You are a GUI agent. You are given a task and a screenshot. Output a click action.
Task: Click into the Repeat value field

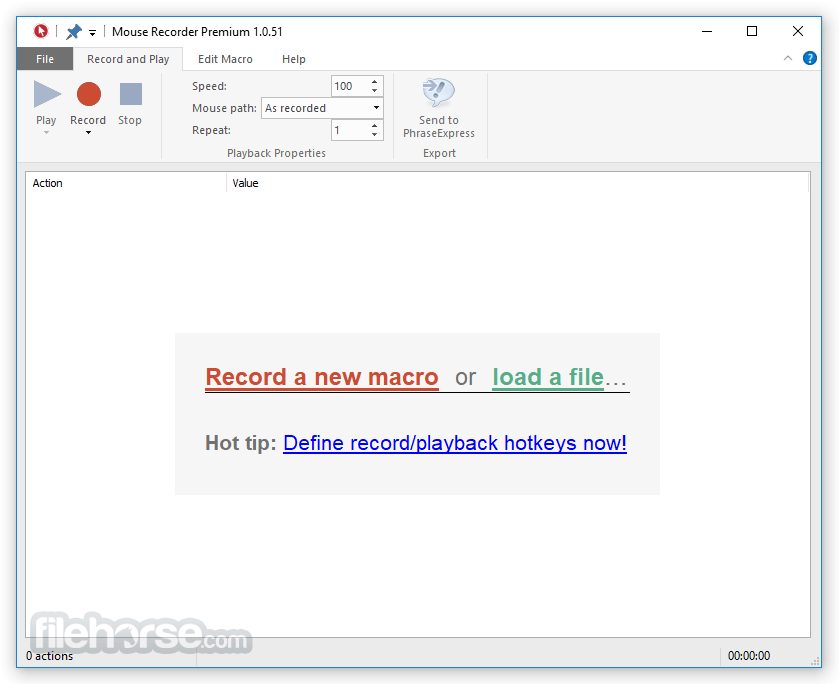(349, 130)
